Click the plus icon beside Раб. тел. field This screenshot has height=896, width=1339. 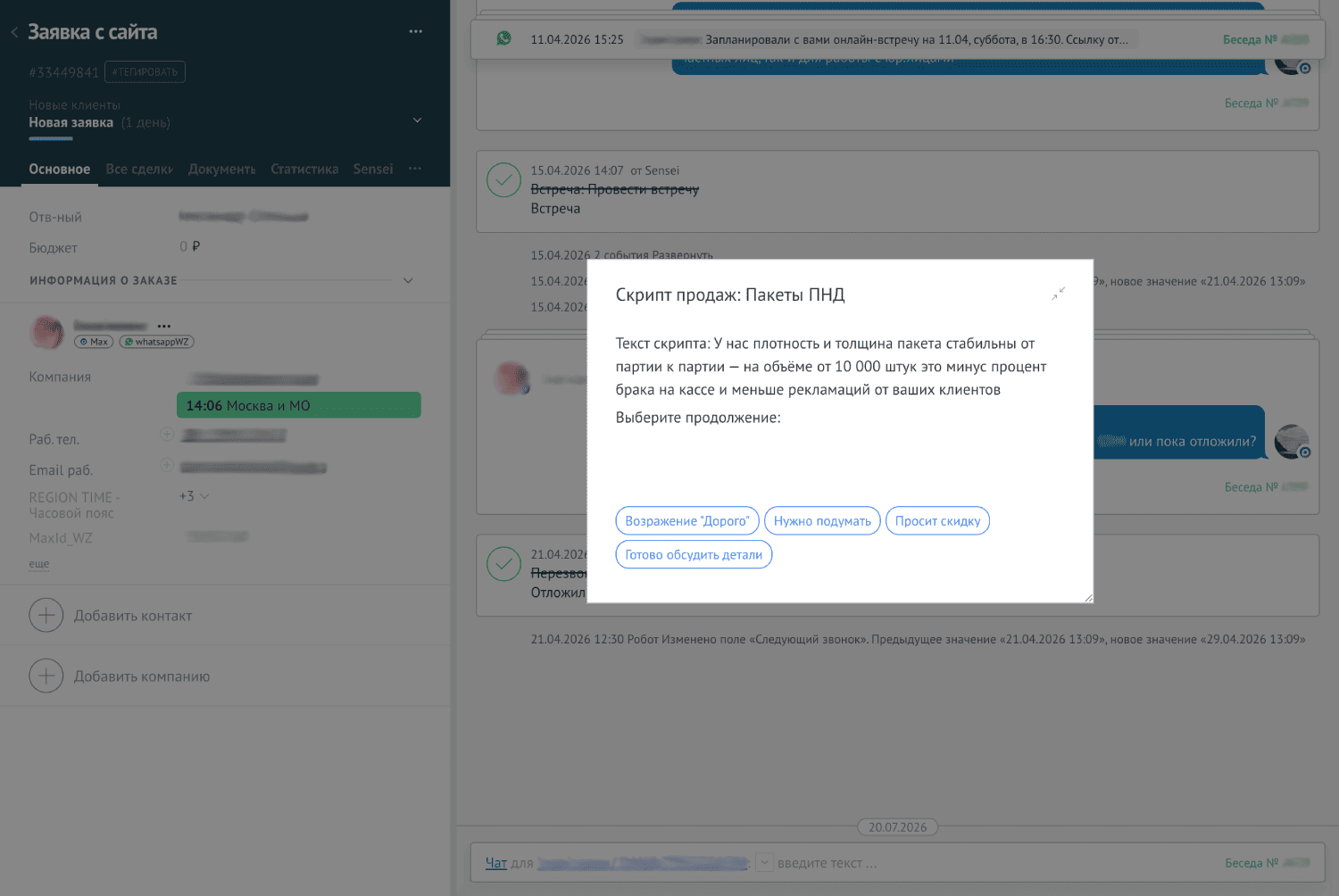[167, 434]
